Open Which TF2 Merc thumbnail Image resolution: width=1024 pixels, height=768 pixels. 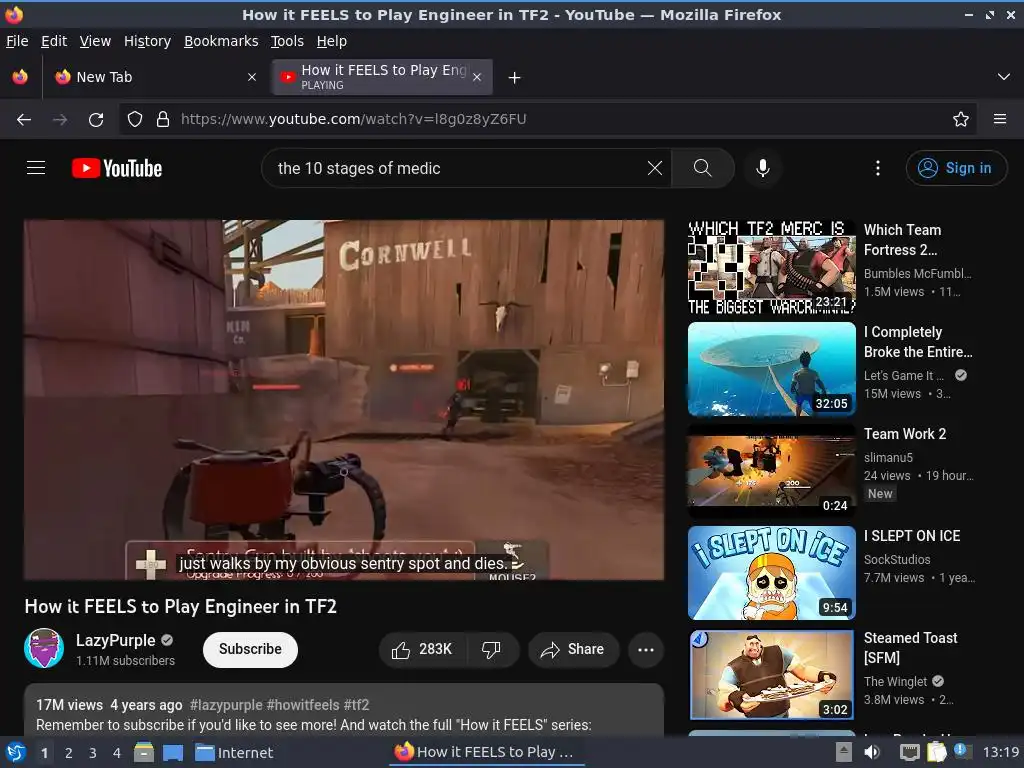(x=771, y=267)
